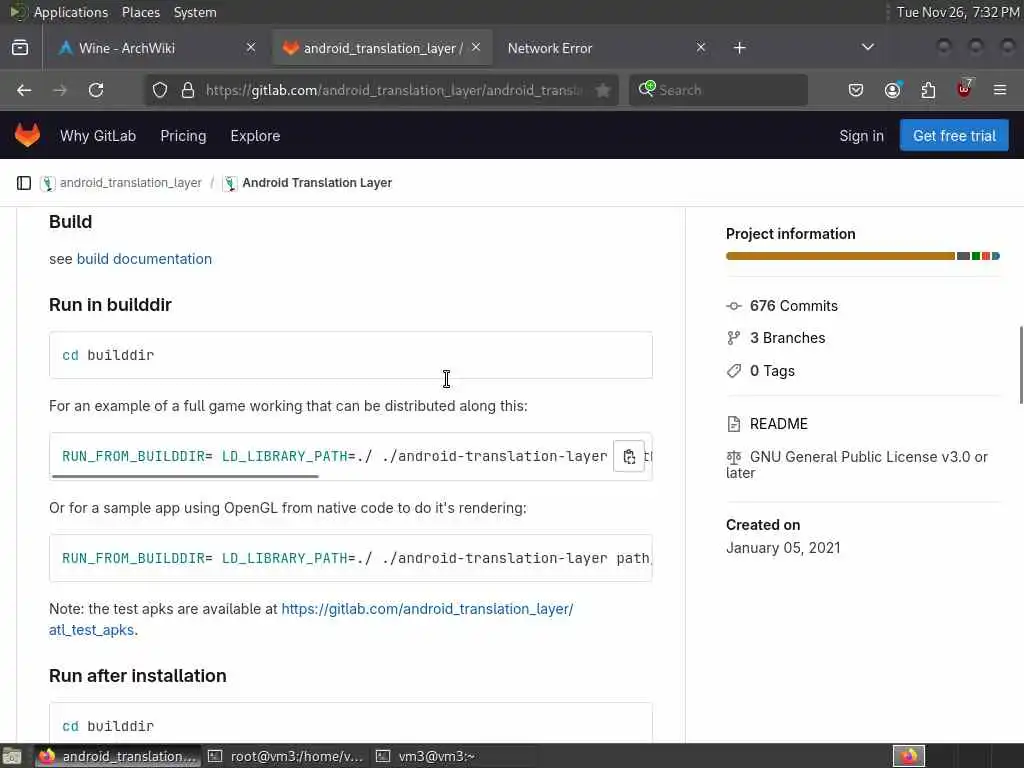The image size is (1024, 768).
Task: Switch to the Wine - ArchWiki tab
Action: 152,48
